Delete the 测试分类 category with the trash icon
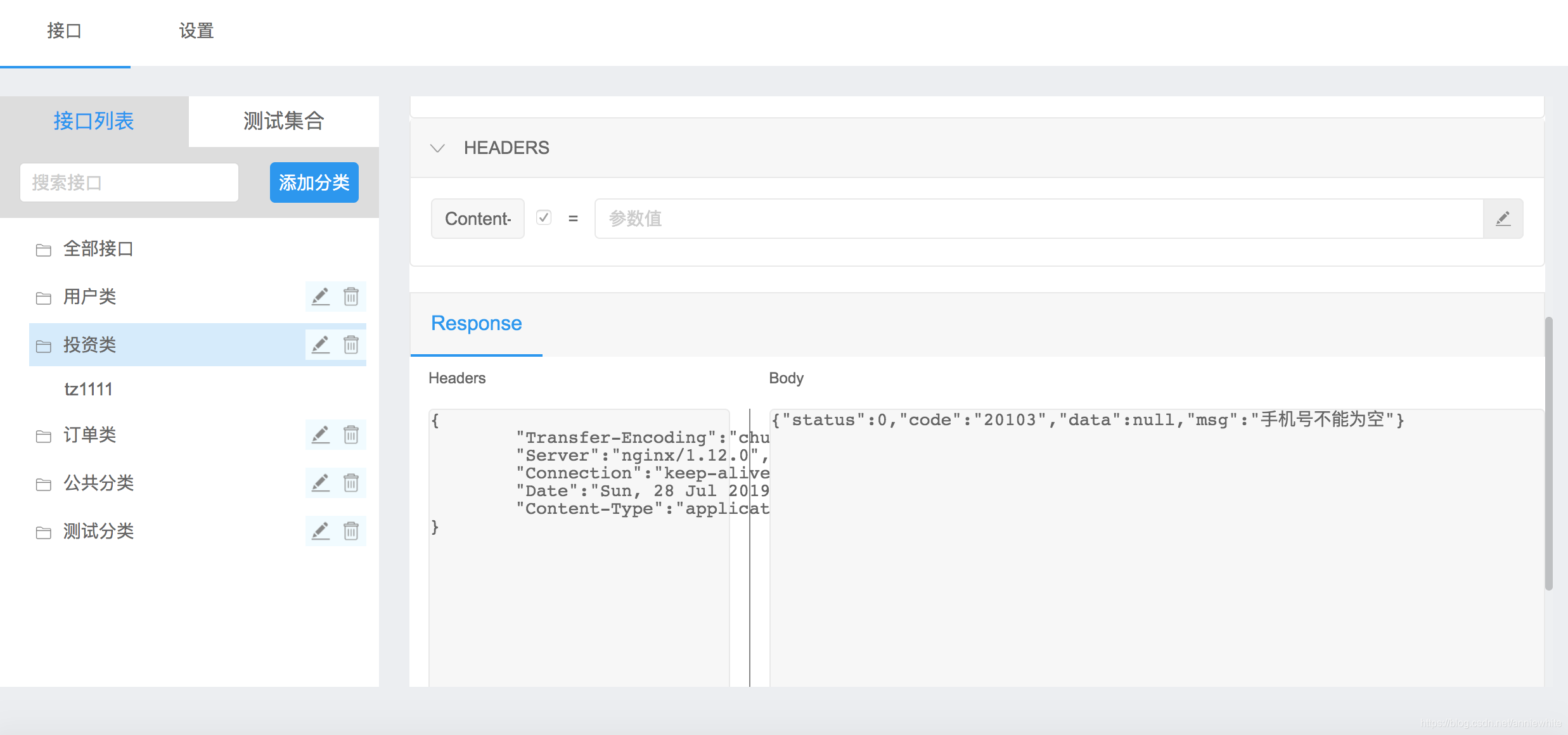Image resolution: width=1568 pixels, height=735 pixels. [351, 531]
